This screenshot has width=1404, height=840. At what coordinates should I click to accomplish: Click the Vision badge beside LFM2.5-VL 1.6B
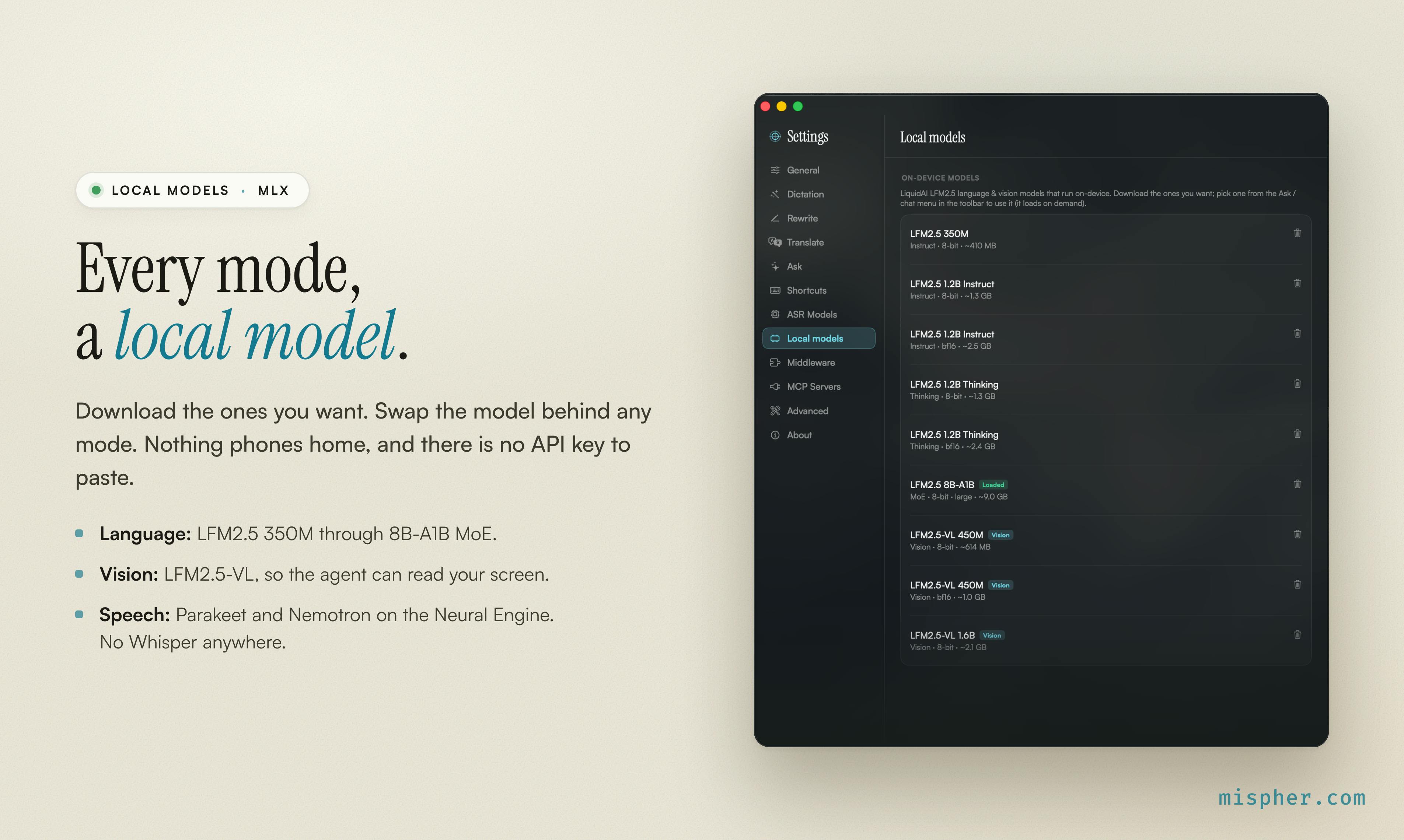[x=992, y=636]
